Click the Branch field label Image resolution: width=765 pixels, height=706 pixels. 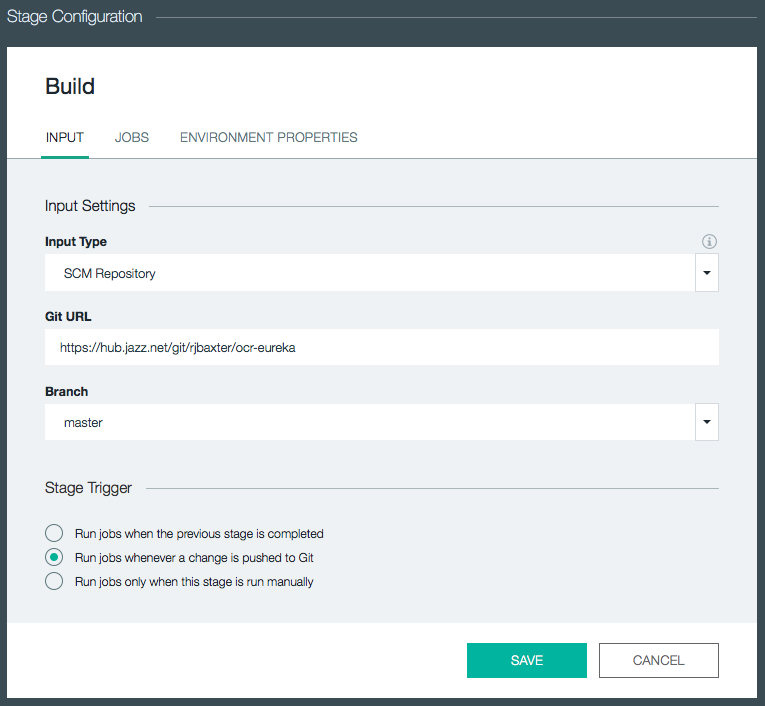[x=66, y=392]
